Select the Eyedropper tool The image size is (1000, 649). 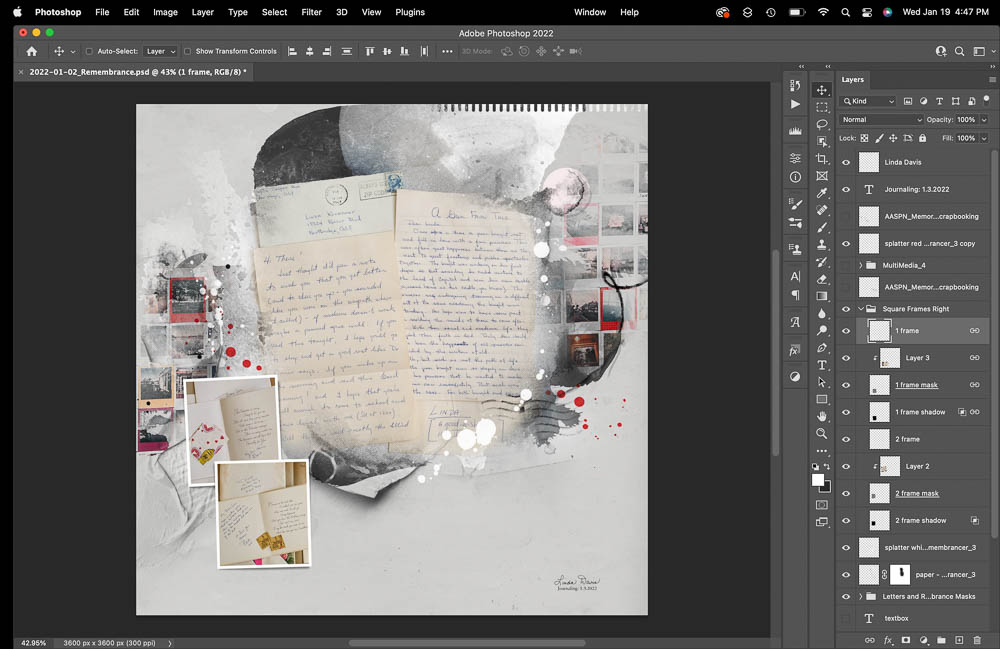(822, 193)
